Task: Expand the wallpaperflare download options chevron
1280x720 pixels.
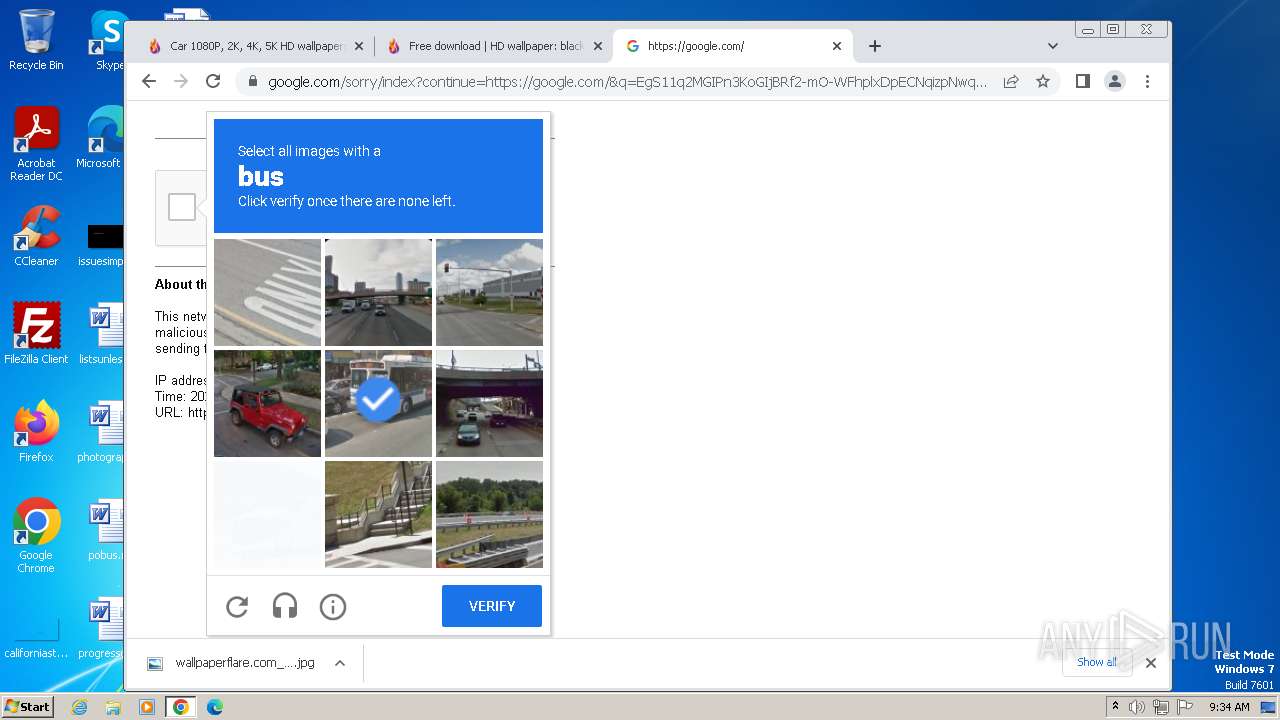Action: click(340, 663)
